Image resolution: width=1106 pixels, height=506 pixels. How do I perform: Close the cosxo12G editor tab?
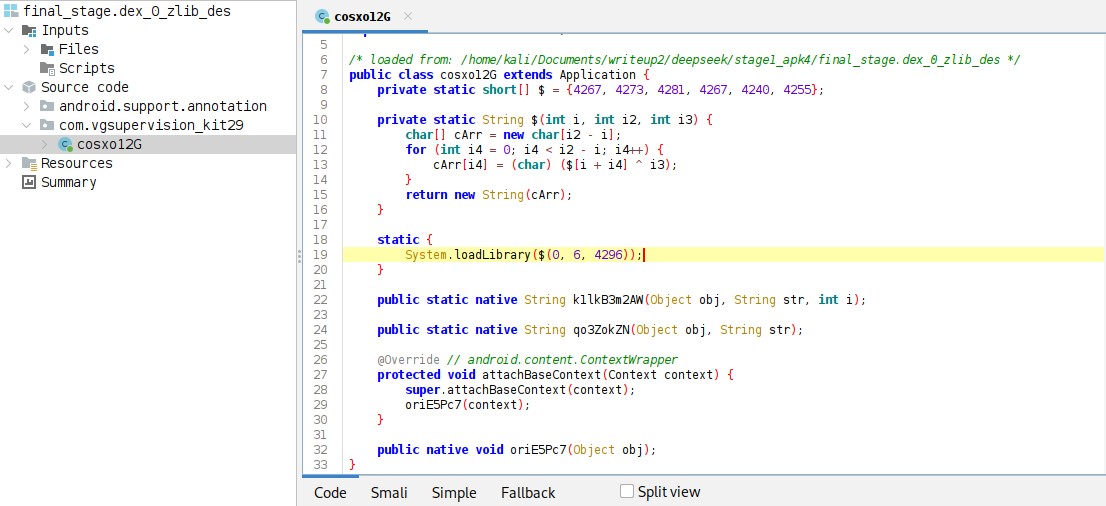pos(408,16)
